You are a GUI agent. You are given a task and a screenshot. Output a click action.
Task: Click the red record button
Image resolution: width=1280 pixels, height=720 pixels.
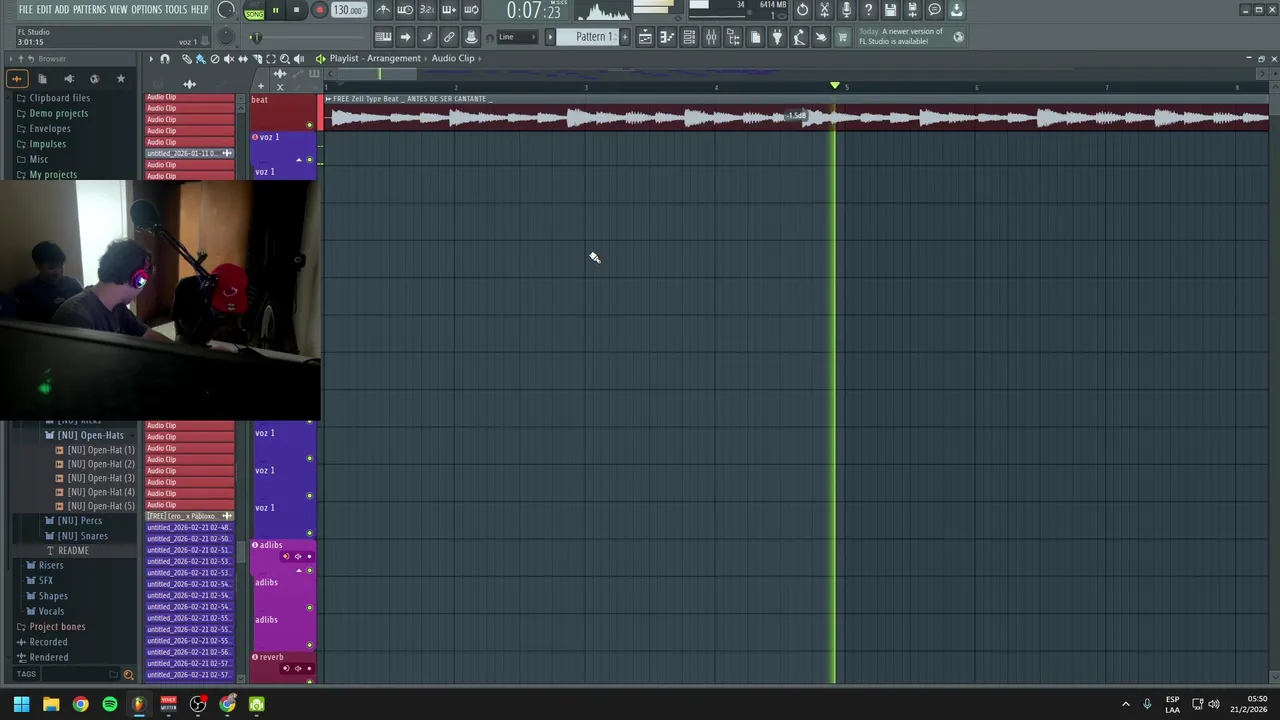click(x=319, y=11)
